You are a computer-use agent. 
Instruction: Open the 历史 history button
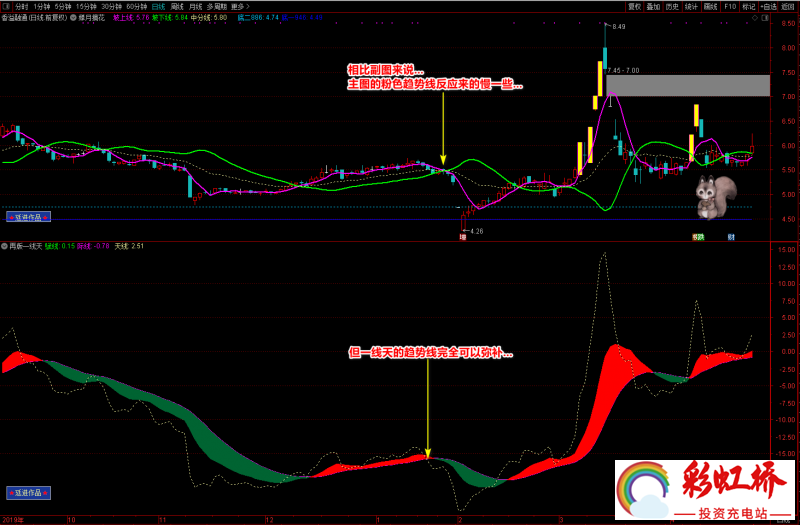tap(672, 7)
